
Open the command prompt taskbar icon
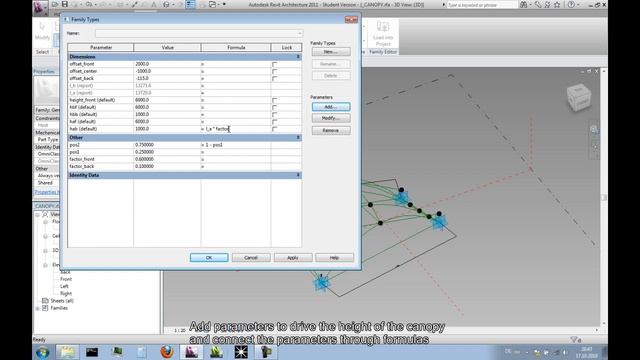tap(92, 352)
